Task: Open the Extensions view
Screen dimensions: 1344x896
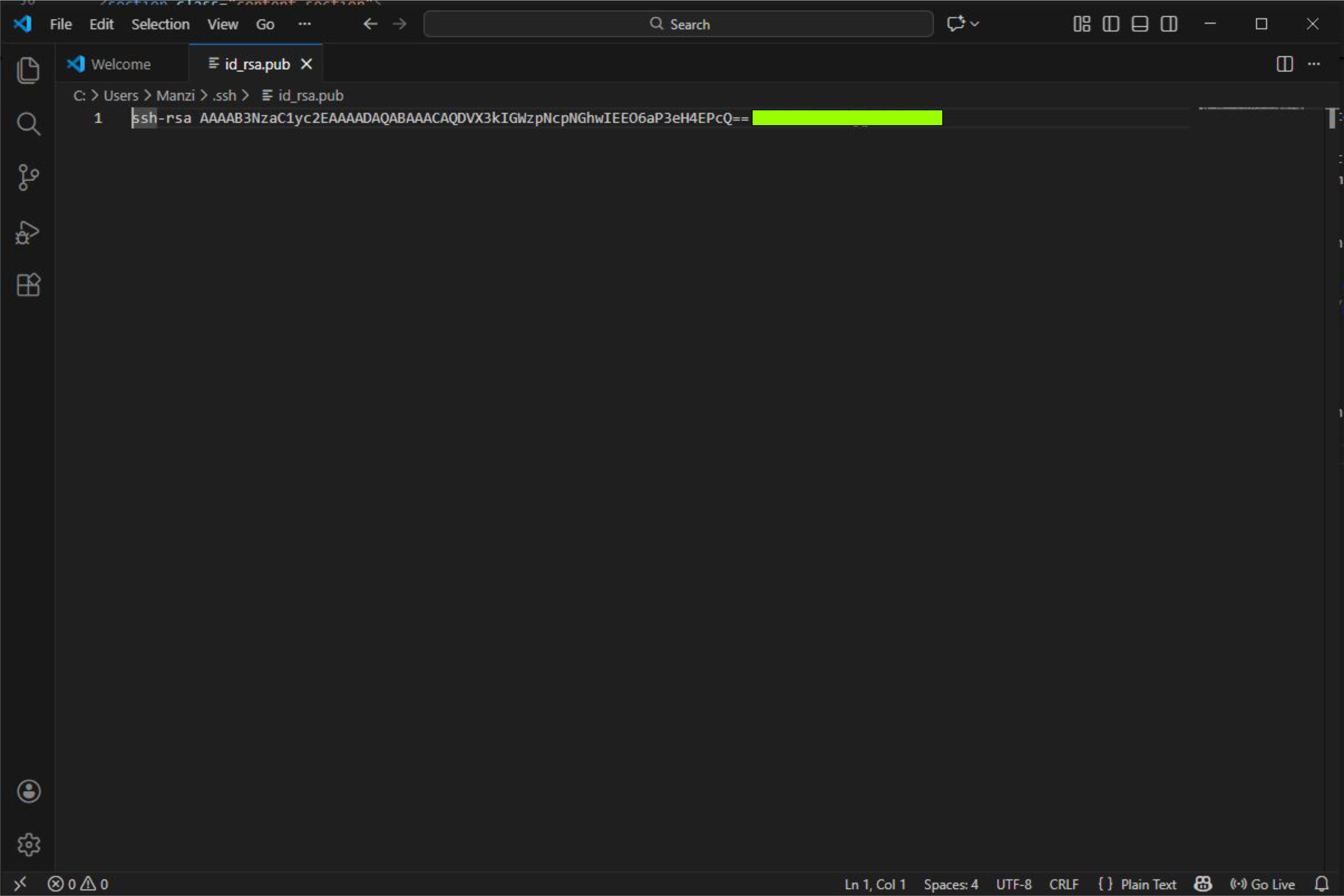Action: (x=27, y=285)
